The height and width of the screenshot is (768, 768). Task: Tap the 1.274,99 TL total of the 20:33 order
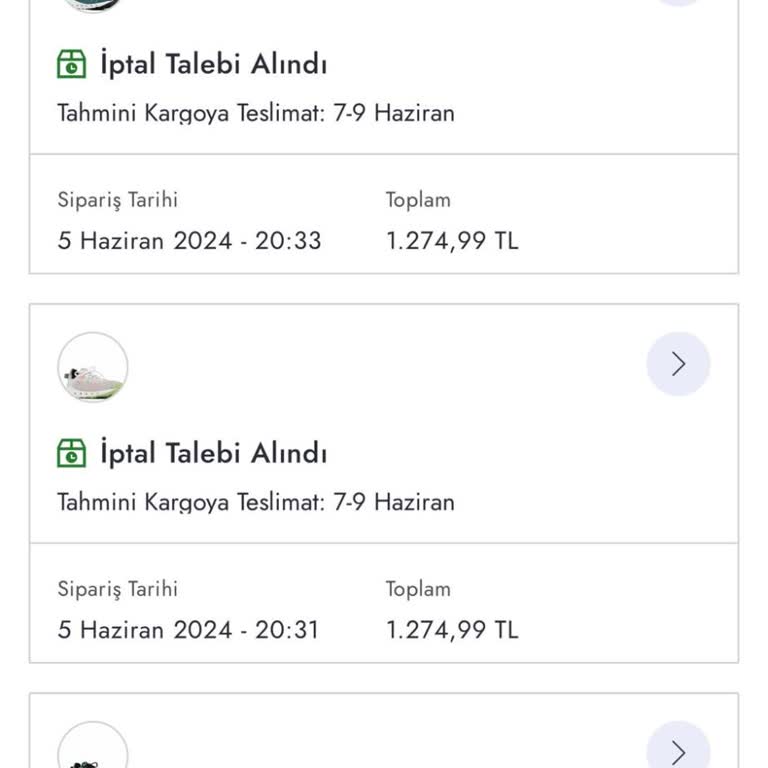point(452,241)
